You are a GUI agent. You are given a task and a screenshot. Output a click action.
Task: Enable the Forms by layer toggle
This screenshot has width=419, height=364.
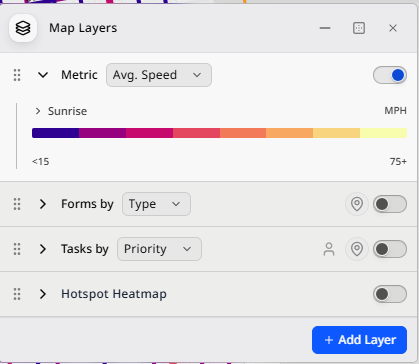(390, 204)
